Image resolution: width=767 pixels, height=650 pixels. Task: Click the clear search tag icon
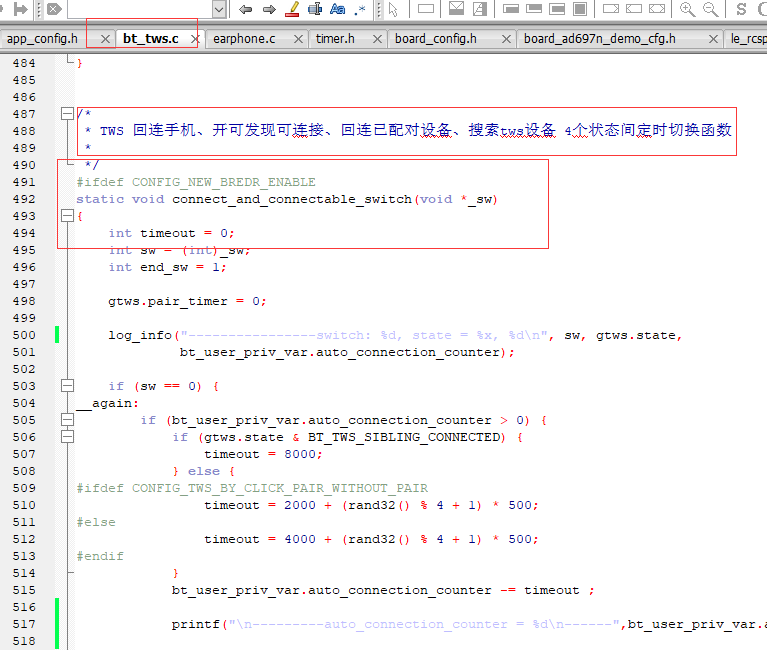(54, 9)
